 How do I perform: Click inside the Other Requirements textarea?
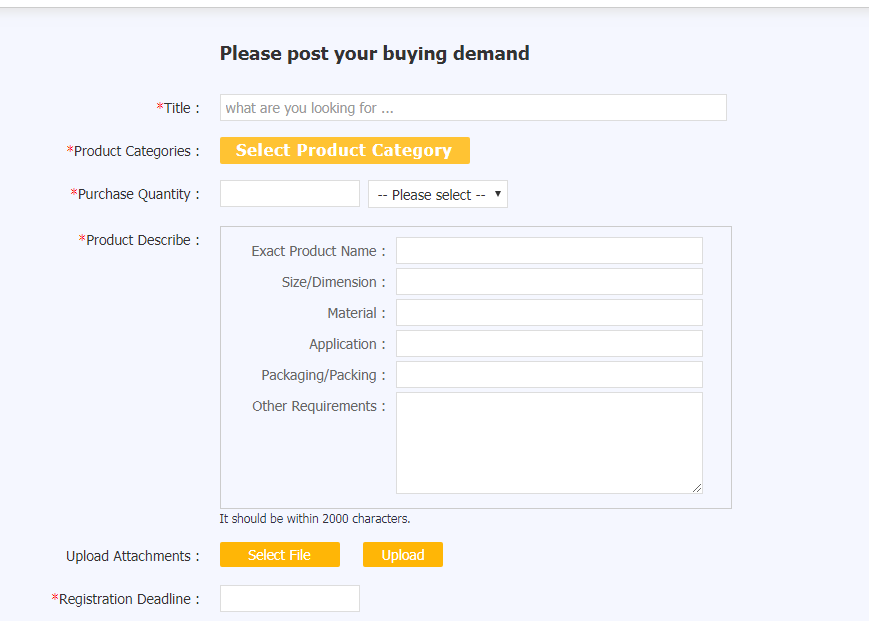point(549,443)
